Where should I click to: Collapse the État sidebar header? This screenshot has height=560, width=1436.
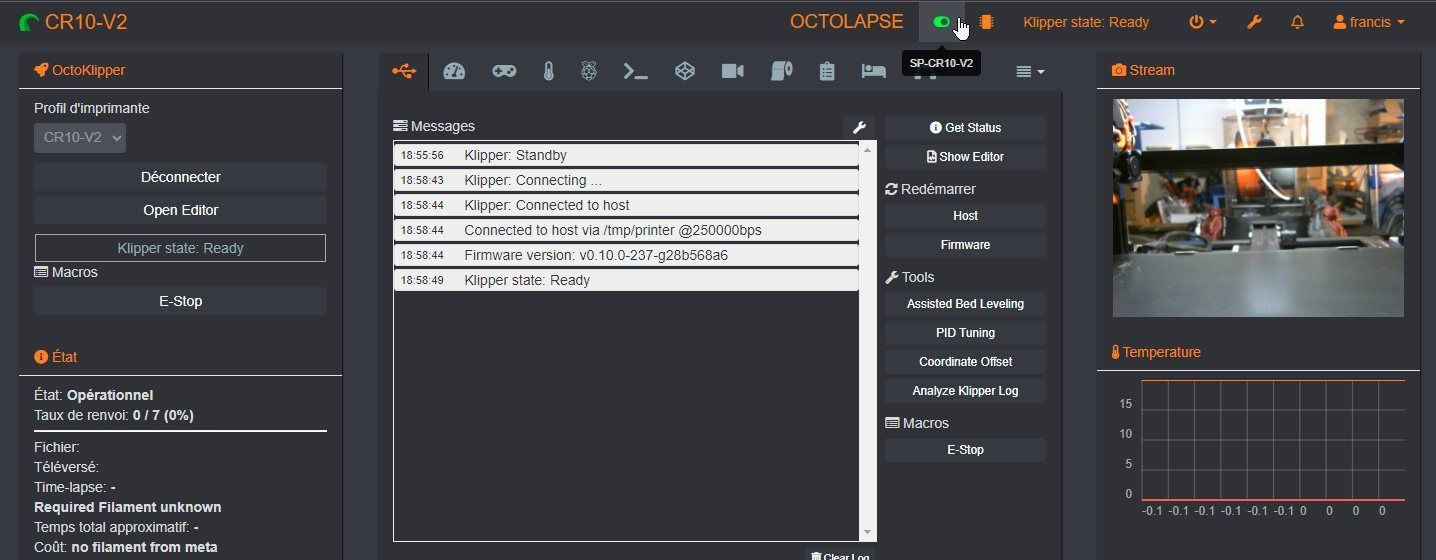(x=56, y=356)
